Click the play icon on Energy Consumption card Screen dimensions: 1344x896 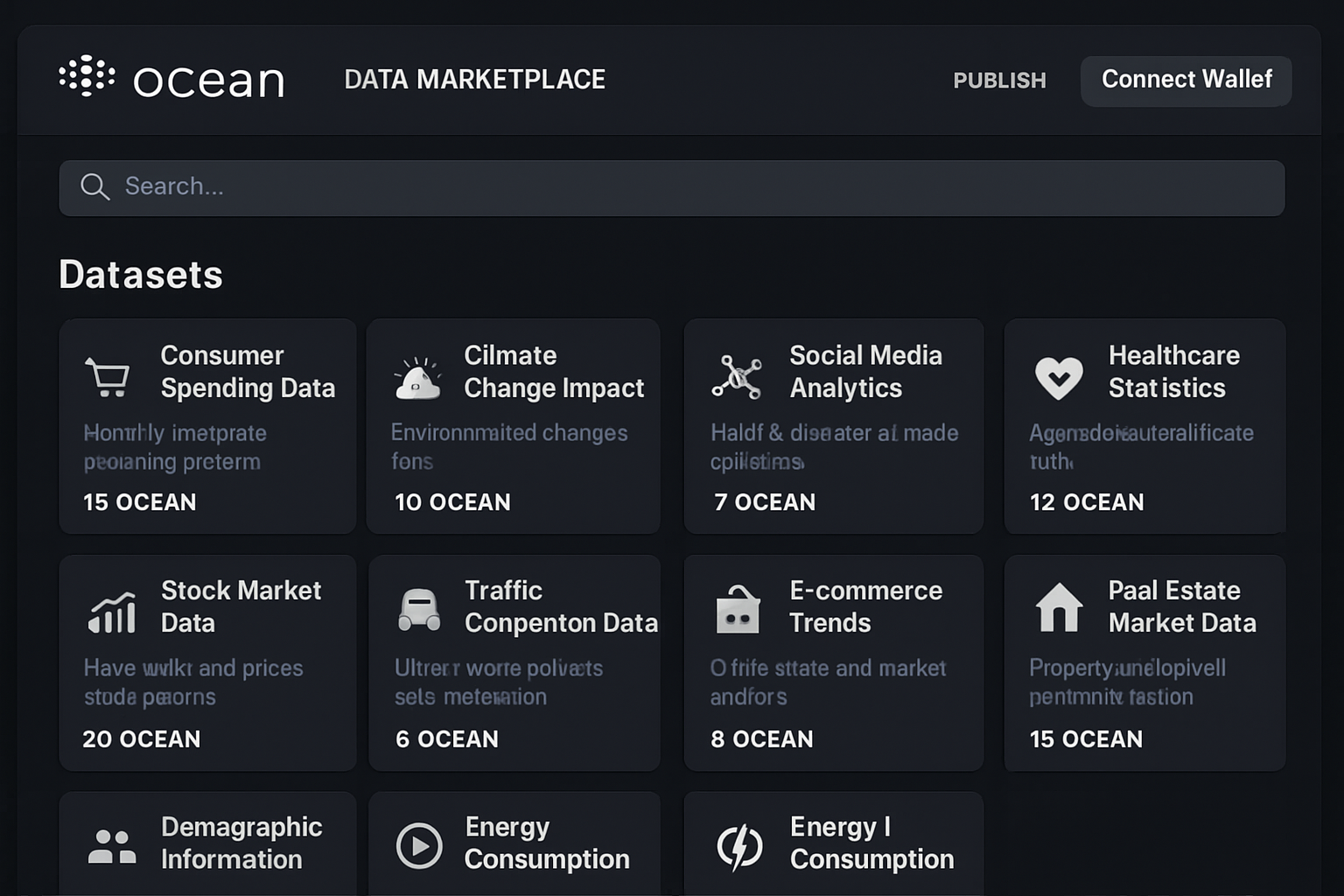[x=419, y=845]
